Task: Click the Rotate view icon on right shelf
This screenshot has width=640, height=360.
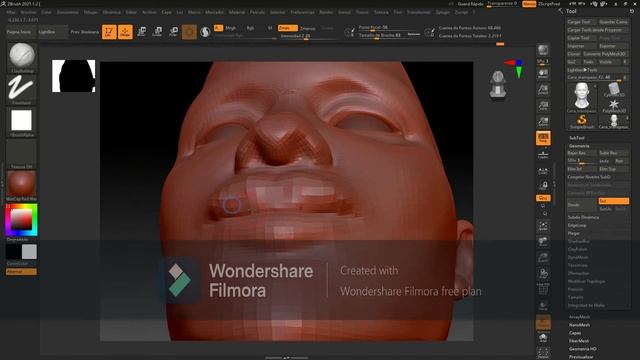Action: pos(543,273)
